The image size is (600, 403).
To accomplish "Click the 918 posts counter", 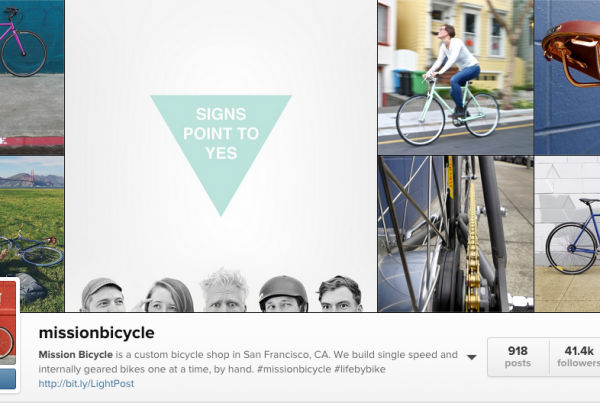I will tap(518, 357).
